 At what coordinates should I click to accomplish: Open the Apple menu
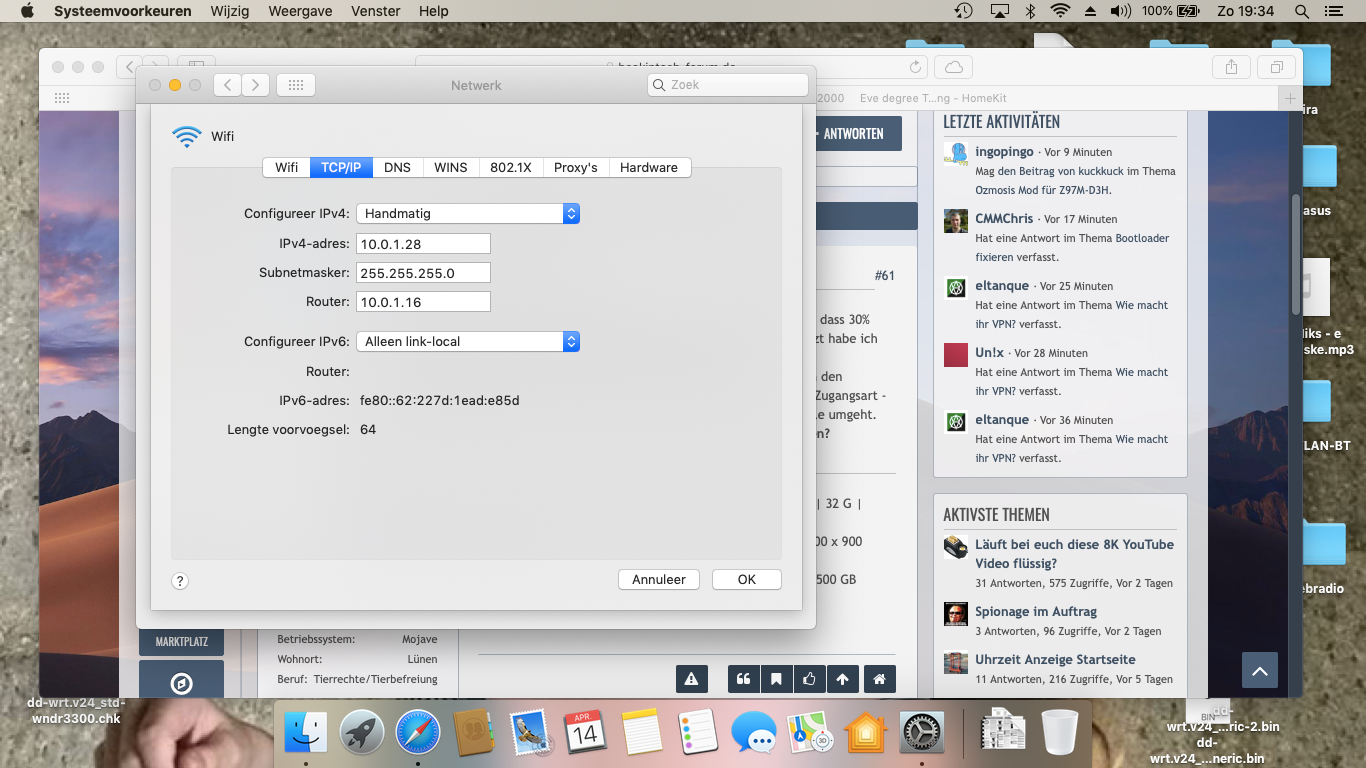pyautogui.click(x=27, y=11)
